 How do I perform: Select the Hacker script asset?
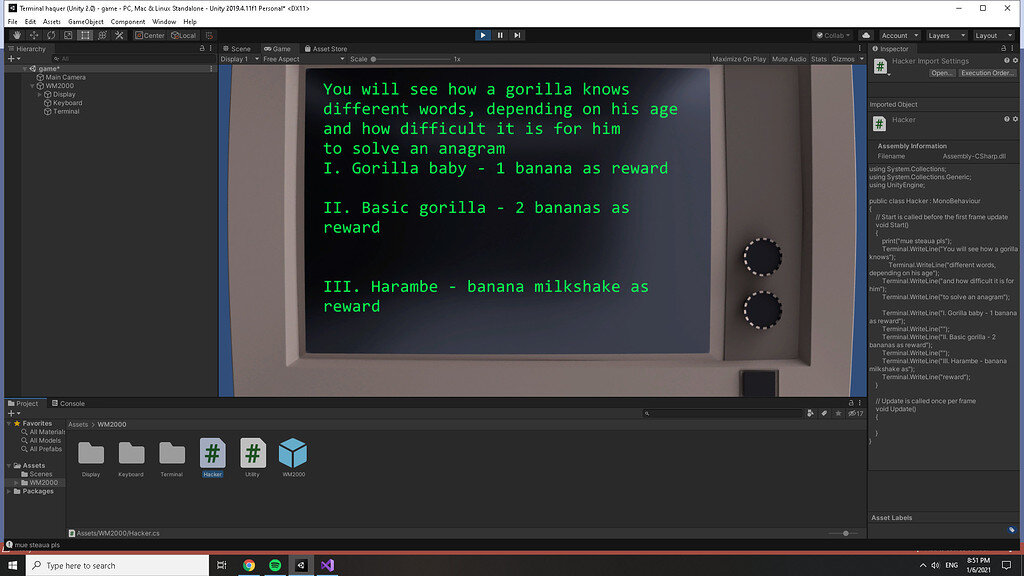point(212,457)
